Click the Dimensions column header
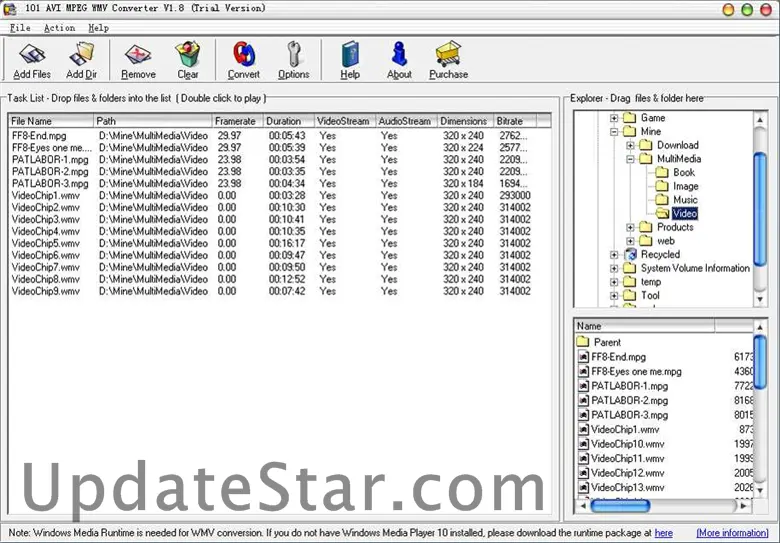This screenshot has height=543, width=780. coord(466,121)
